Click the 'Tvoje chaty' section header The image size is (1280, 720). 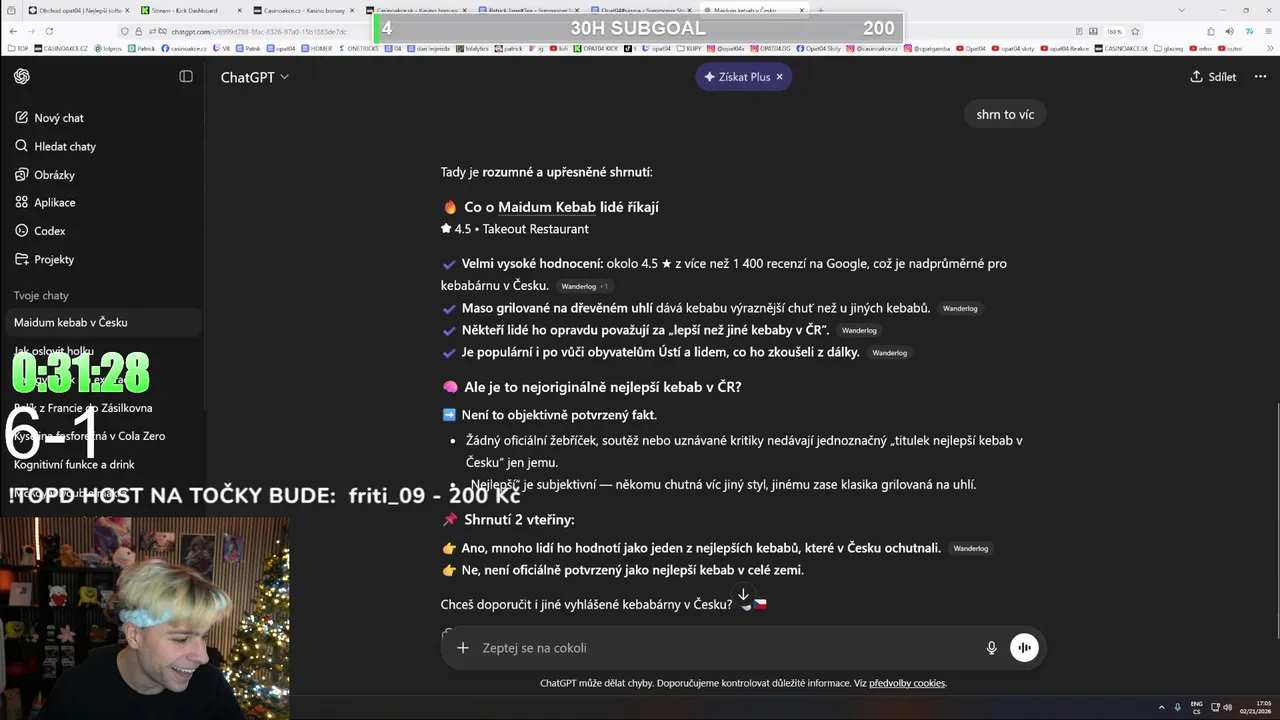41,296
